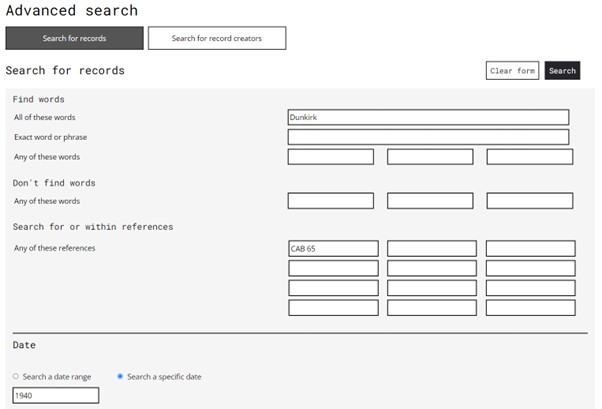Click reference box directly below CAB 65
The width and height of the screenshot is (602, 409).
pyautogui.click(x=333, y=268)
